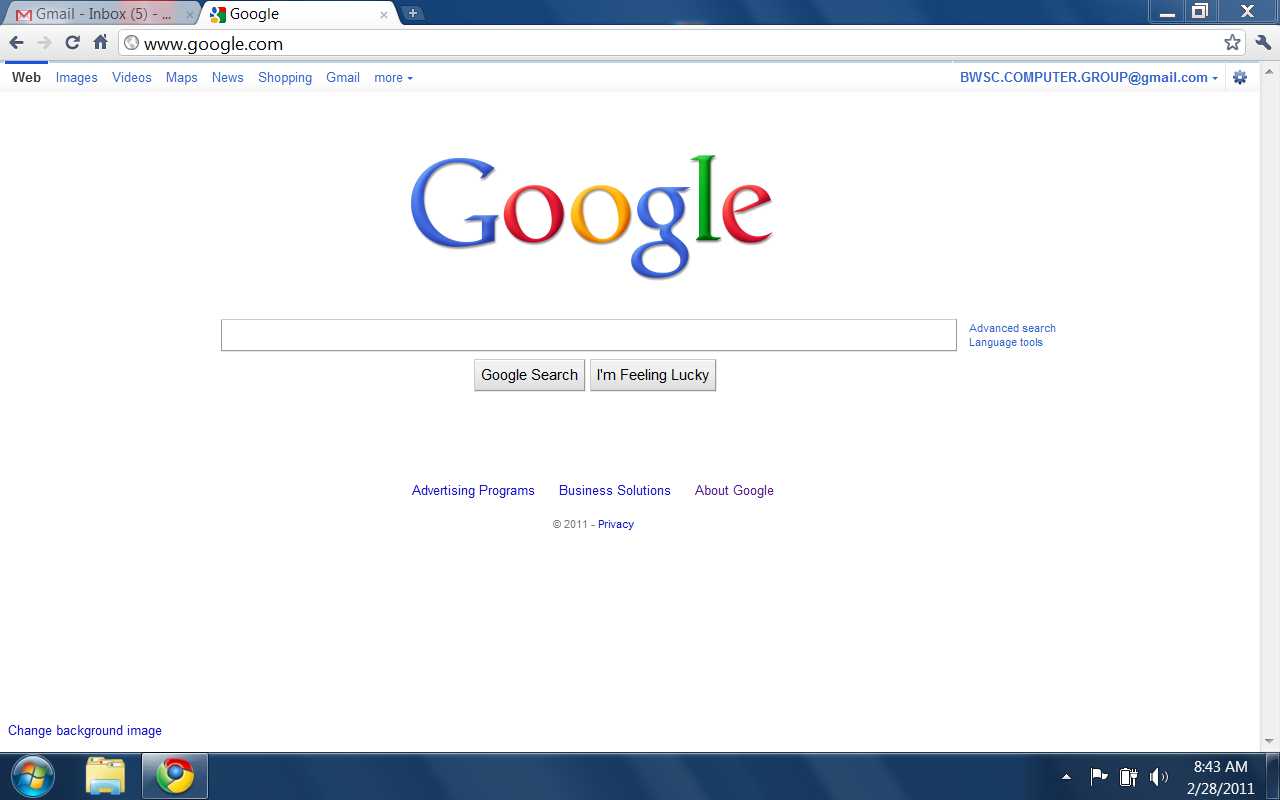Open the Advertising Programs link
The height and width of the screenshot is (800, 1280).
tap(473, 490)
